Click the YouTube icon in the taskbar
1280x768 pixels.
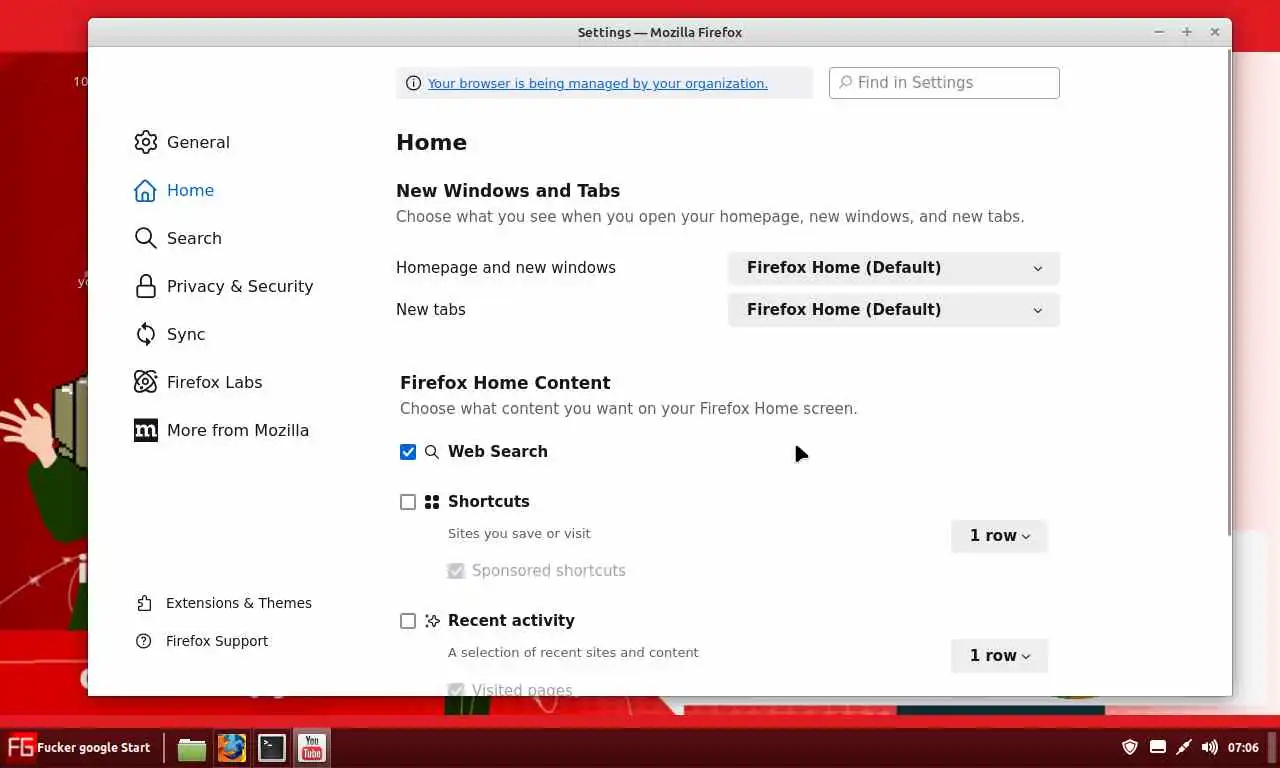tap(312, 748)
